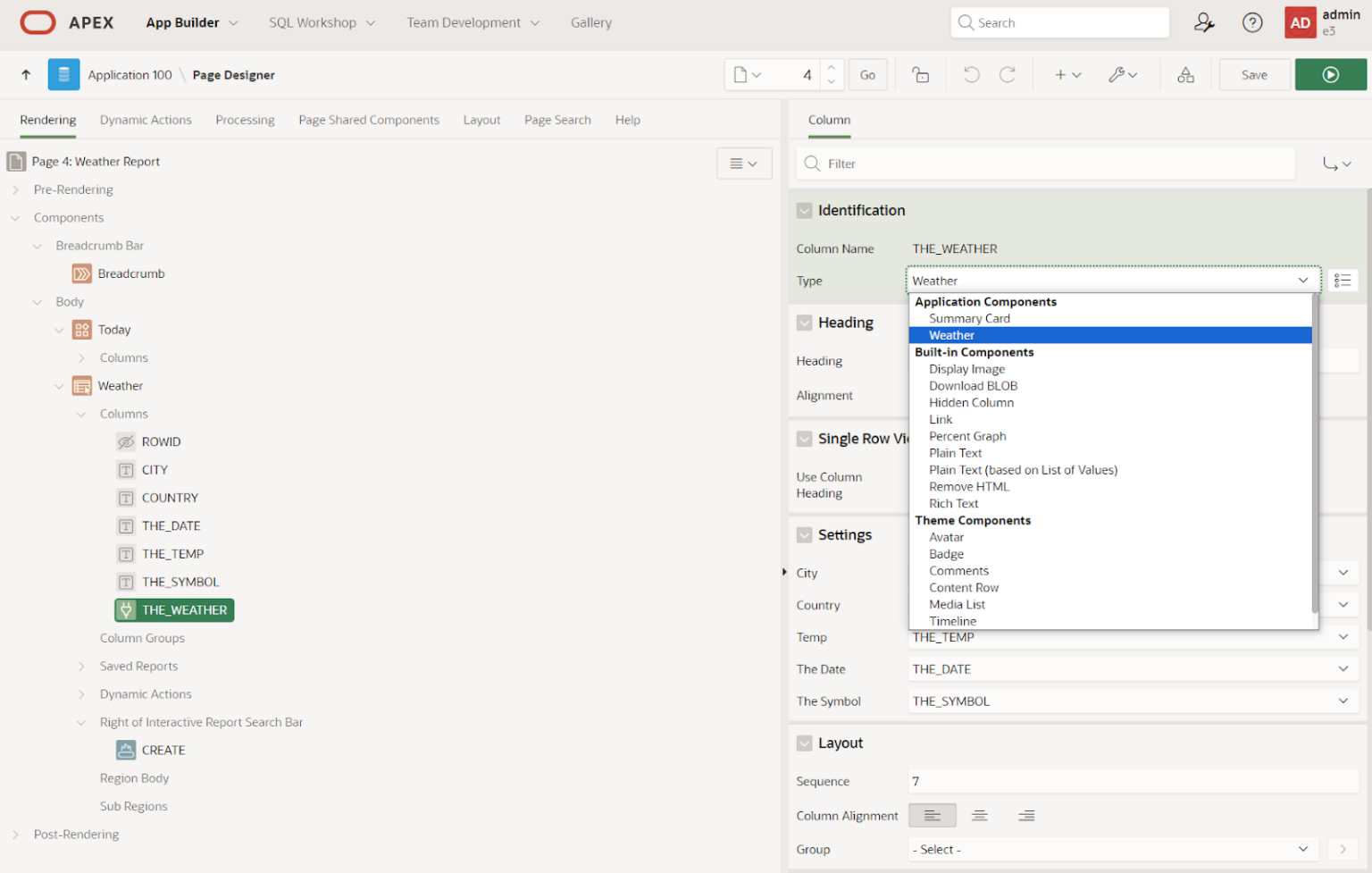Collapse the Identification section

[805, 210]
